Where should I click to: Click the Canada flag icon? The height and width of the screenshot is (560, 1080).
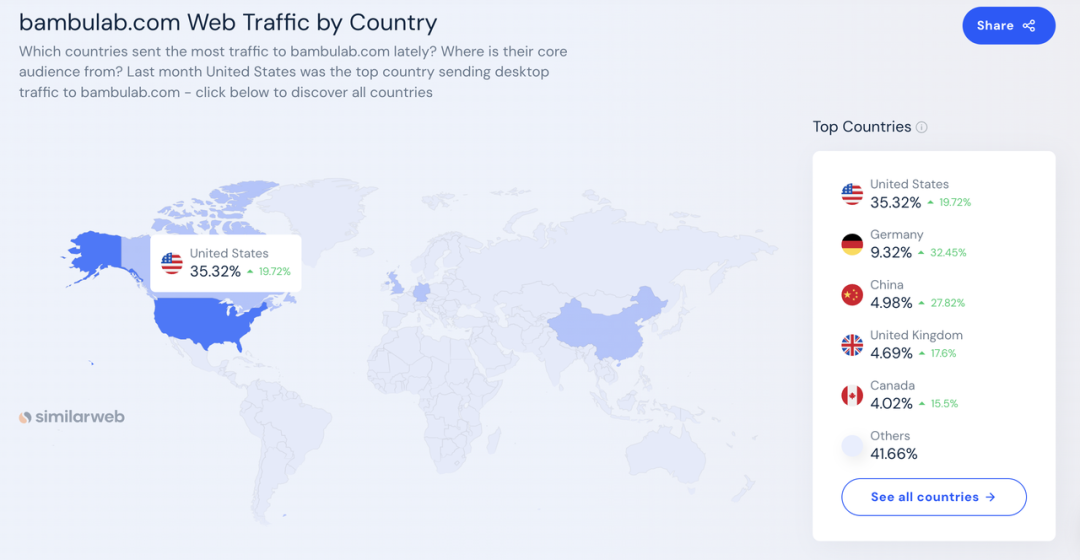(852, 395)
